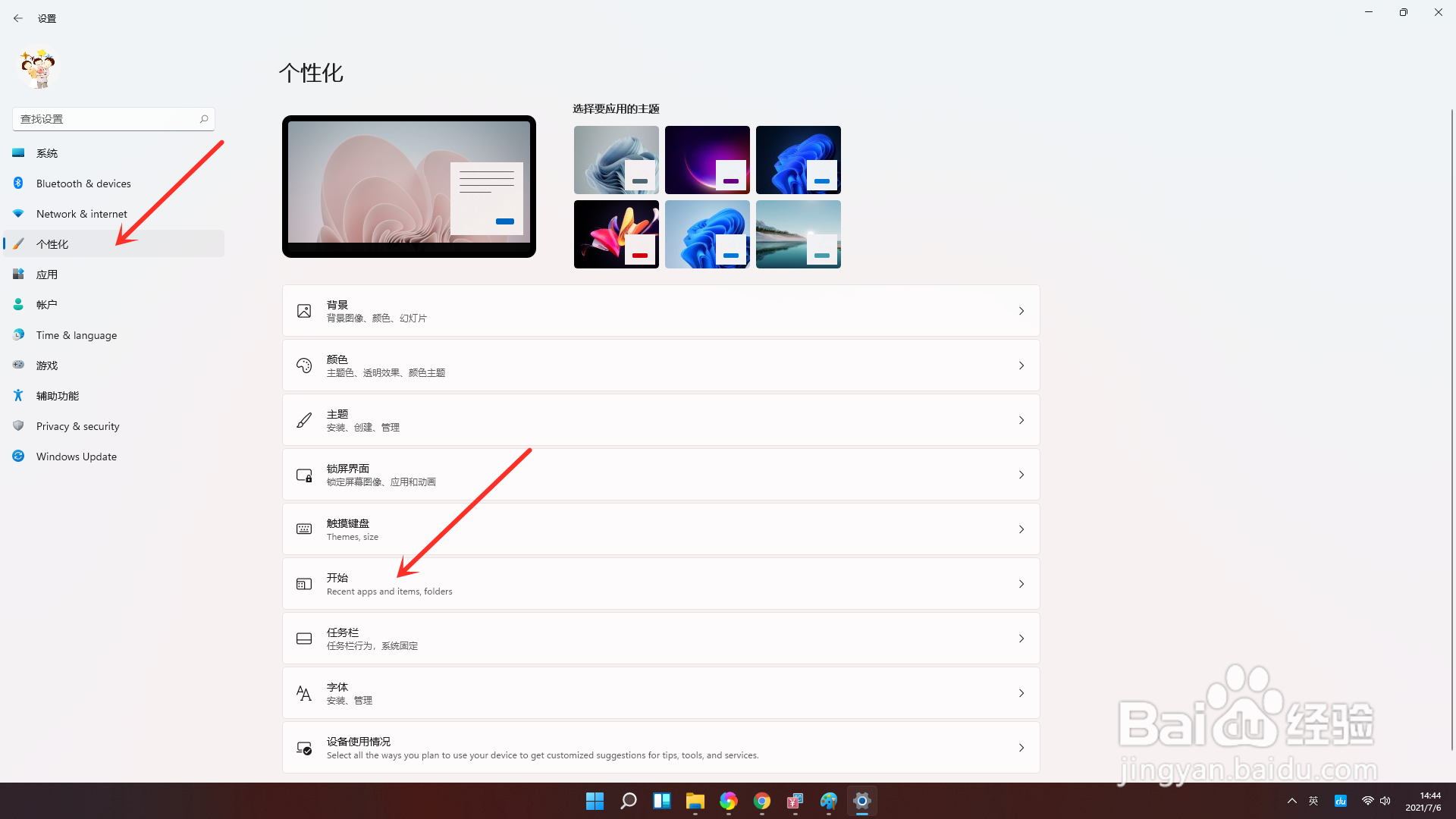This screenshot has height=819, width=1456.
Task: Open 游戏 (Gaming) settings in sidebar
Action: (x=46, y=365)
